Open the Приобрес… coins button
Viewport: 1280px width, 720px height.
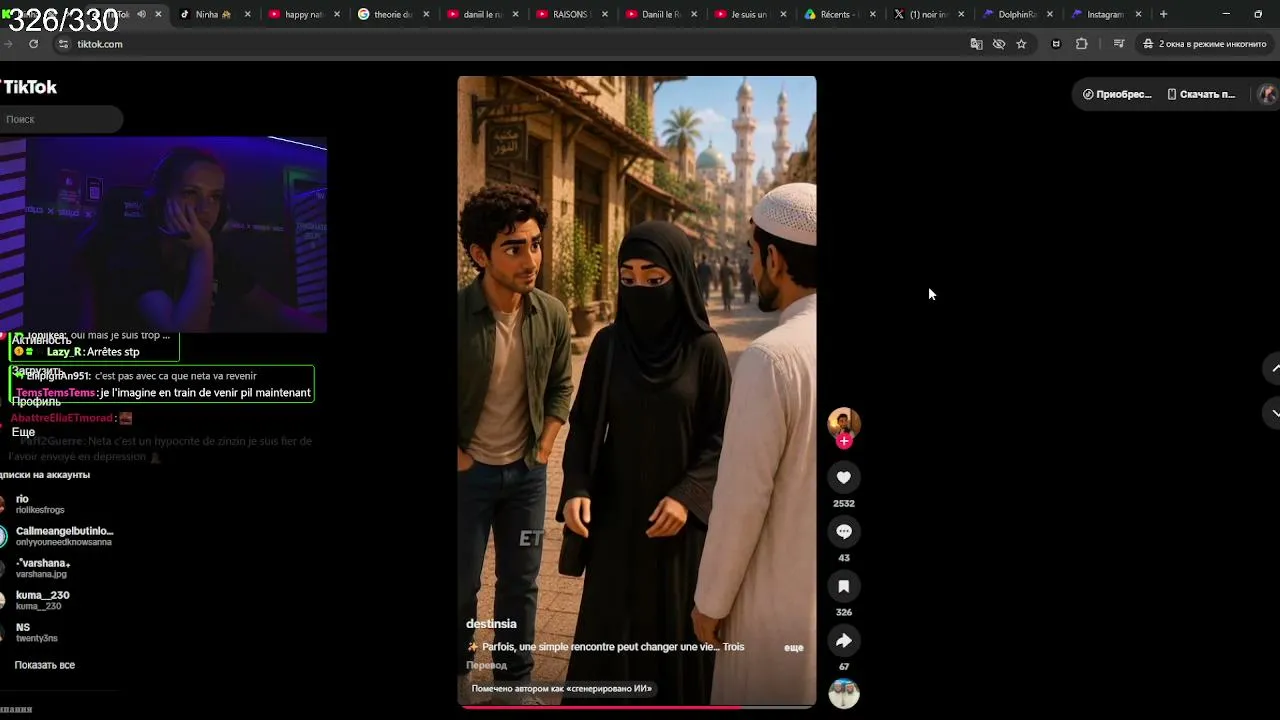1117,94
